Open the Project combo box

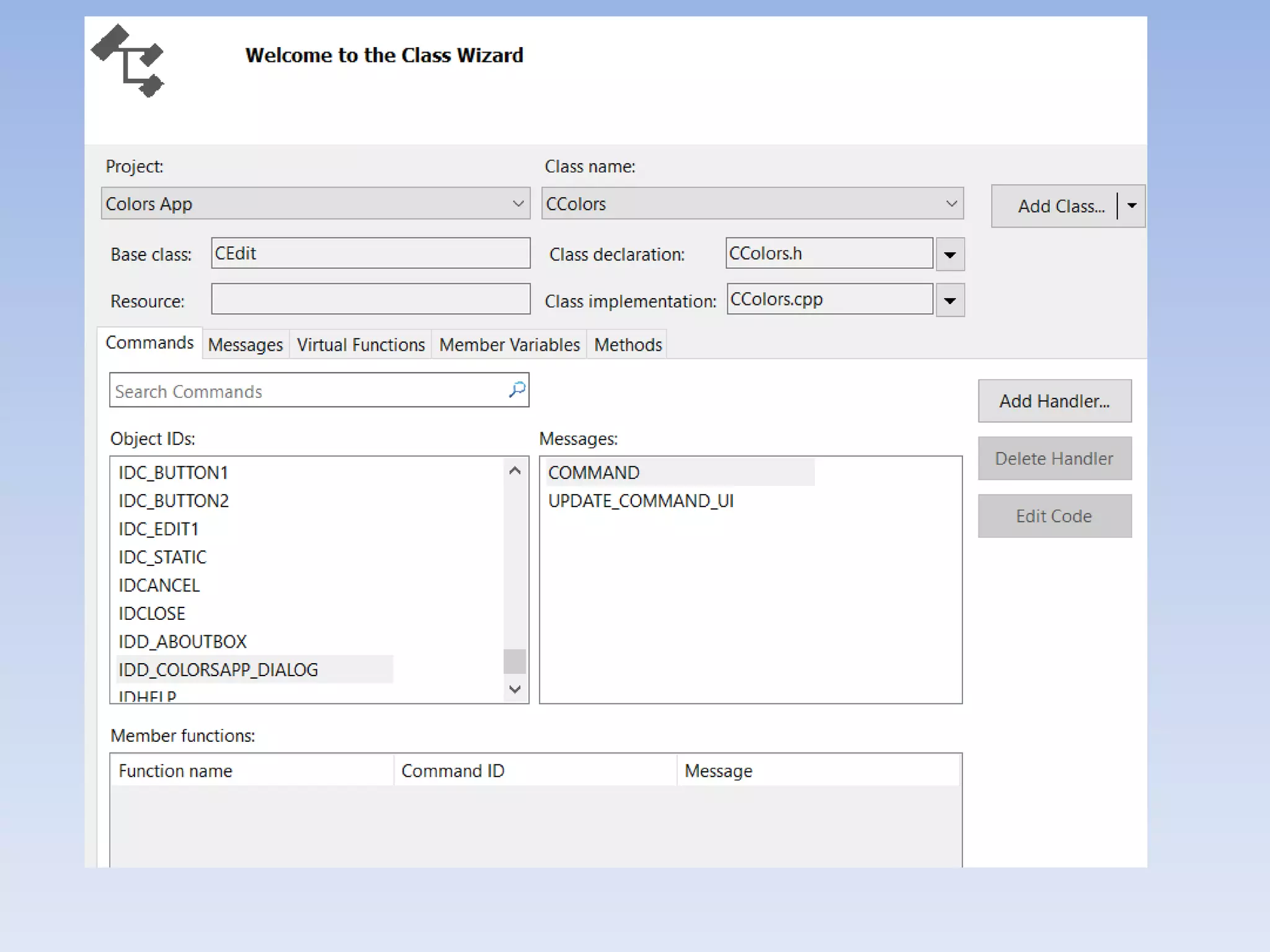315,204
